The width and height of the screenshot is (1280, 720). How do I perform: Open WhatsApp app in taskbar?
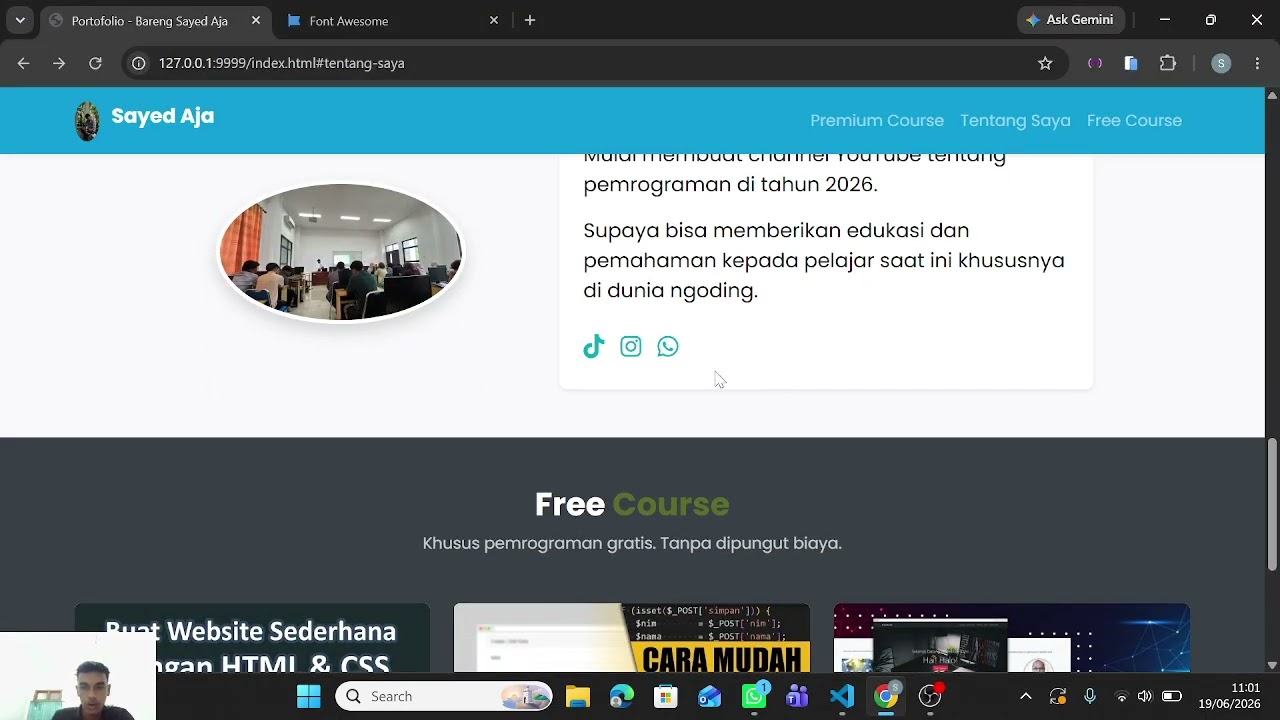[x=754, y=696]
